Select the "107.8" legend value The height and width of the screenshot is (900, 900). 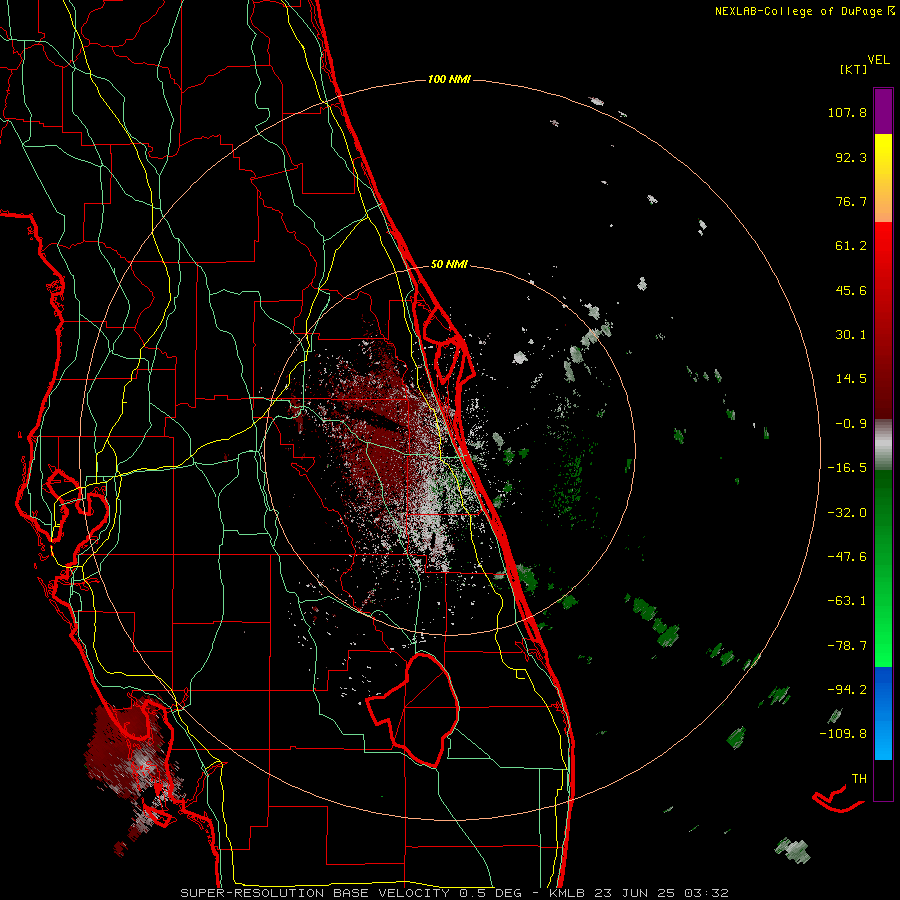[847, 112]
